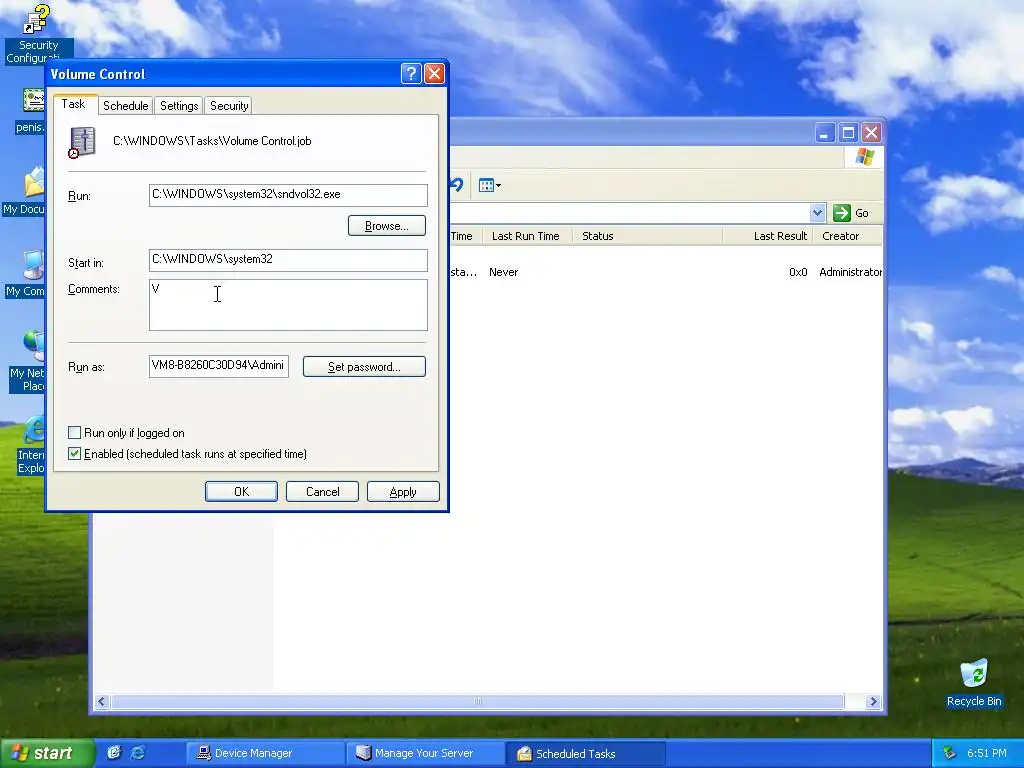
Task: Click the Volume Control job file icon
Action: tap(82, 142)
